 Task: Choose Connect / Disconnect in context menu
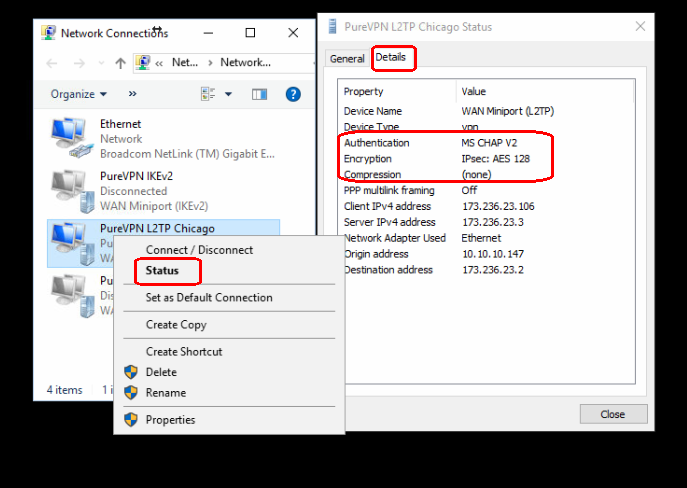click(x=199, y=250)
